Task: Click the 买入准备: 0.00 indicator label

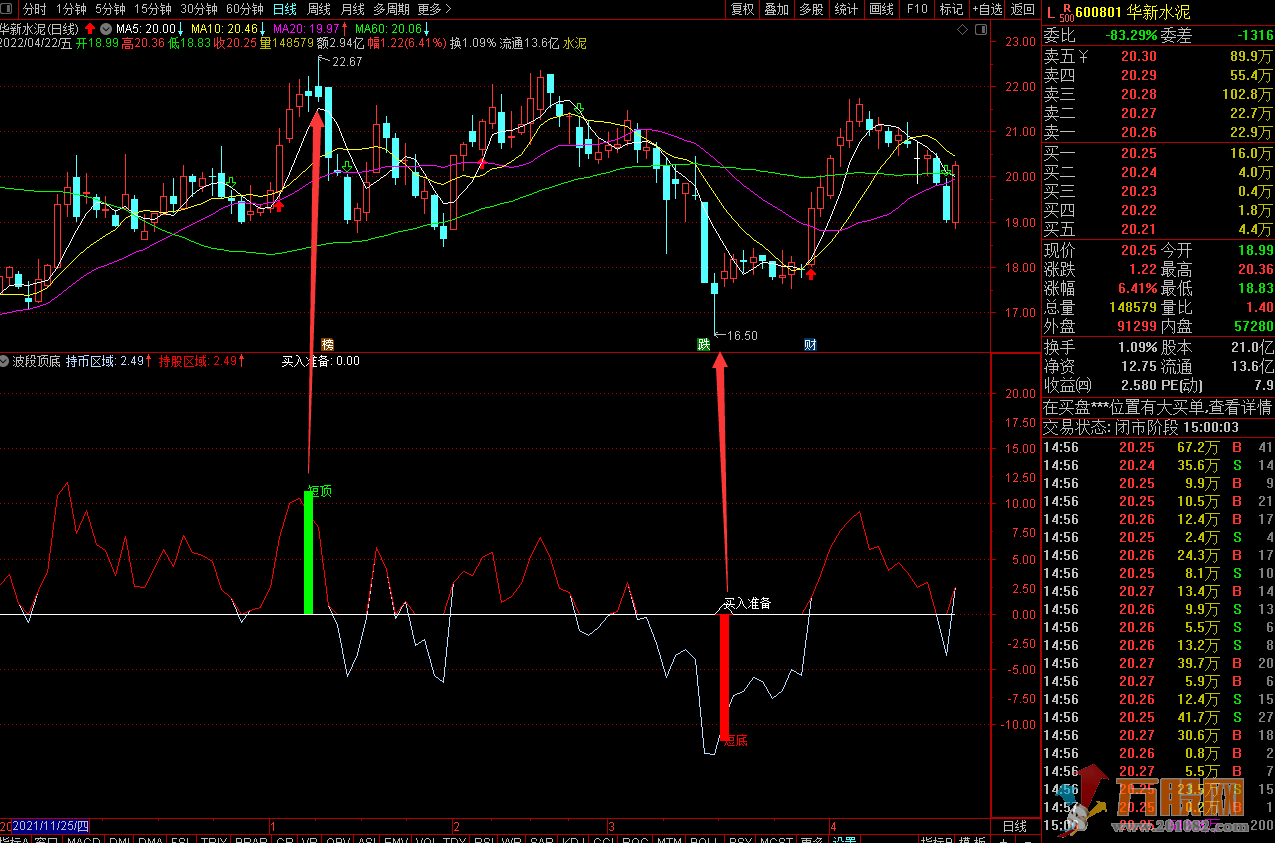Action: 320,361
